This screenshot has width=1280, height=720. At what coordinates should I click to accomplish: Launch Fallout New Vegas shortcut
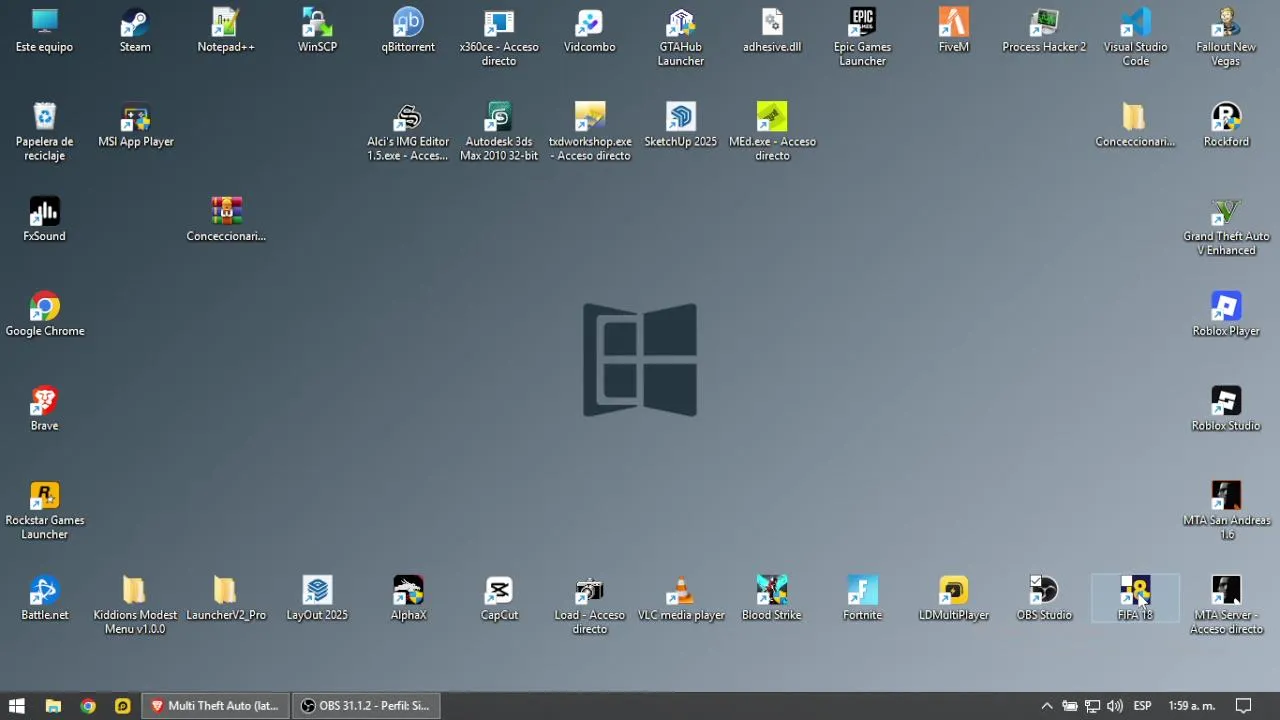coord(1226,38)
